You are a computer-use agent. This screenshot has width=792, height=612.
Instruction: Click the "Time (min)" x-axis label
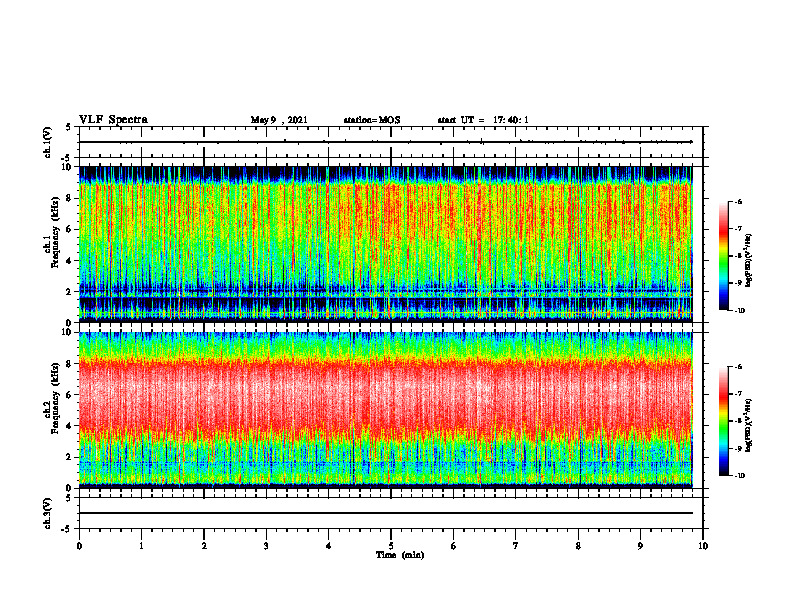pyautogui.click(x=400, y=555)
